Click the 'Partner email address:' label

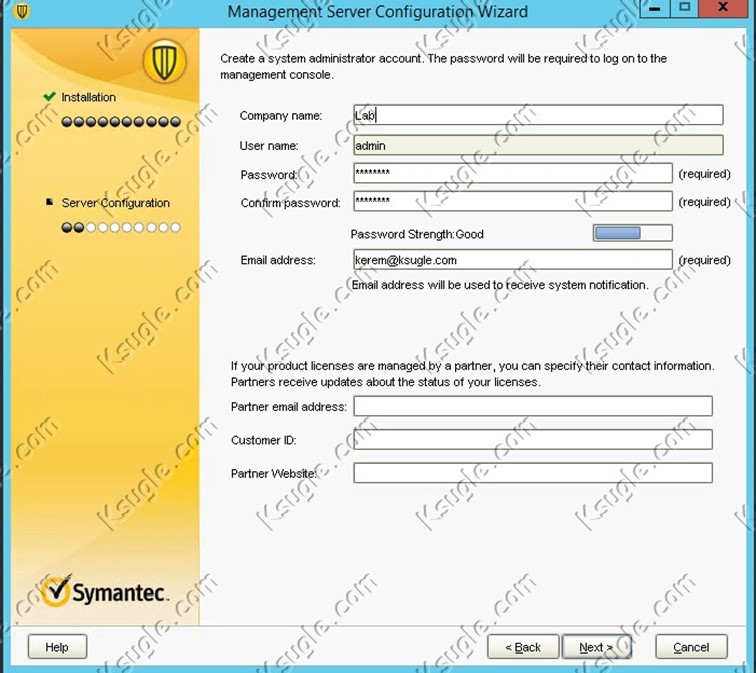click(x=289, y=407)
